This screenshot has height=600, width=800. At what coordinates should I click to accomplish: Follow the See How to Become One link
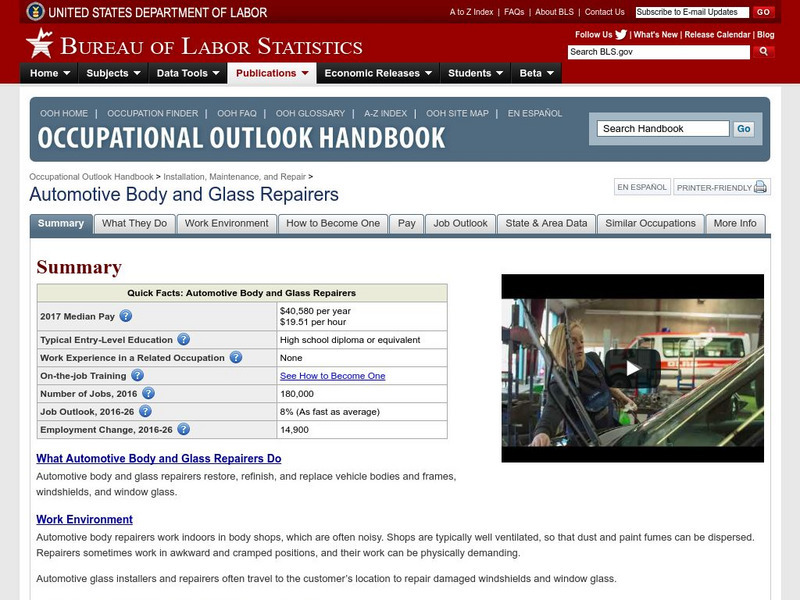tap(333, 376)
